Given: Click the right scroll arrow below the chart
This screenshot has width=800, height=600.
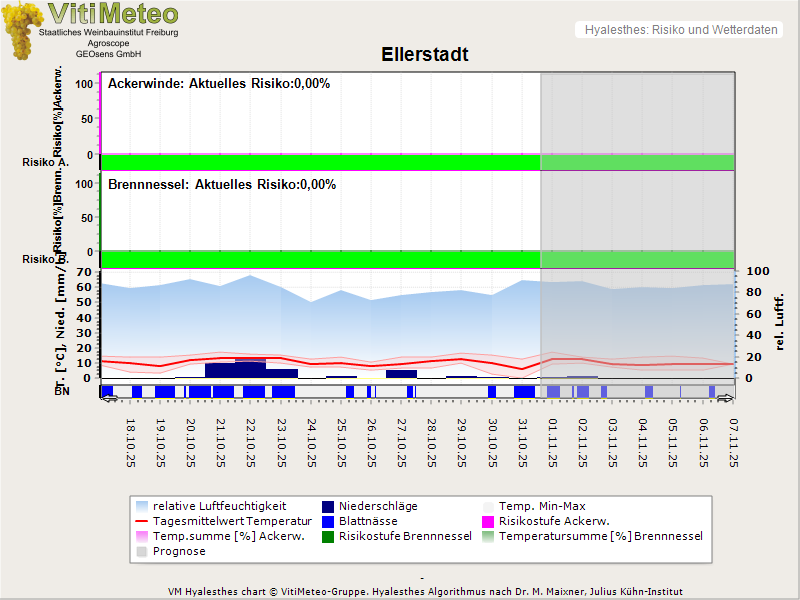Looking at the screenshot, I should point(725,398).
